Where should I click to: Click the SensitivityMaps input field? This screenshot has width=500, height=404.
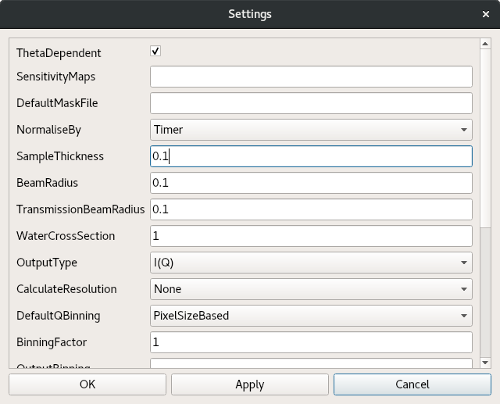pyautogui.click(x=311, y=77)
